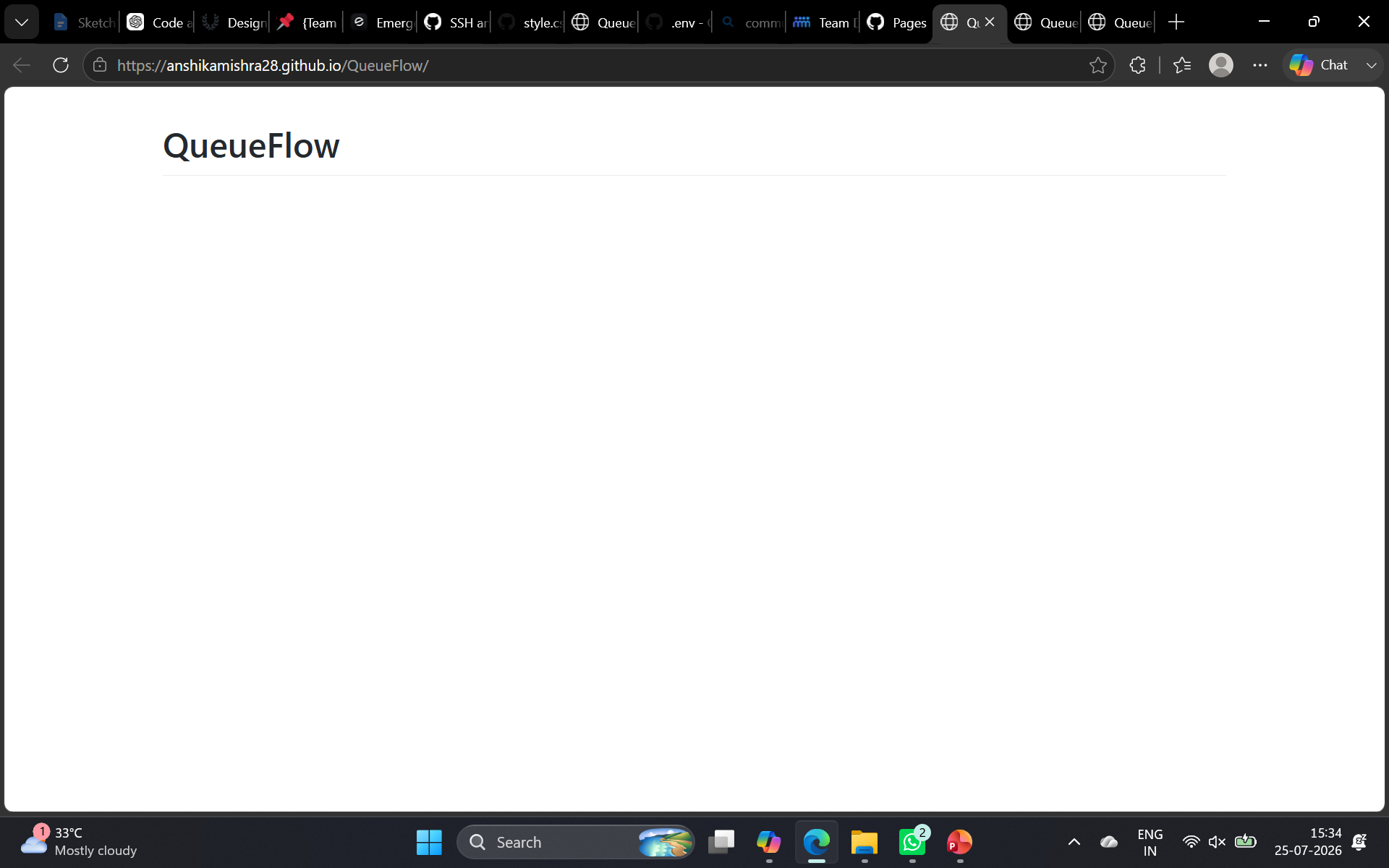The image size is (1389, 868).
Task: Open the OneDrive cloud tray icon
Action: tap(1109, 842)
